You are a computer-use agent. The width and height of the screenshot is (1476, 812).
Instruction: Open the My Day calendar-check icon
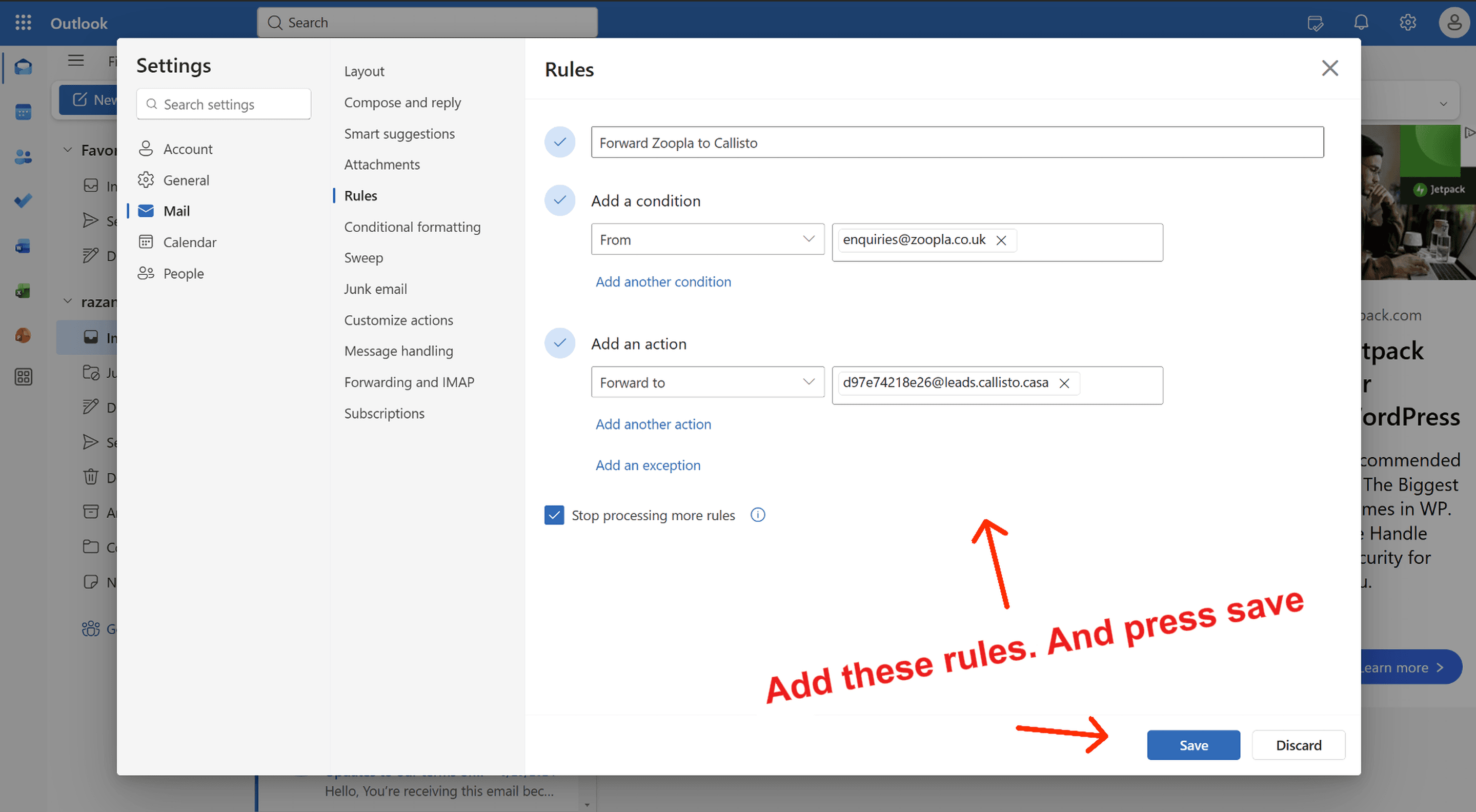coord(1315,23)
